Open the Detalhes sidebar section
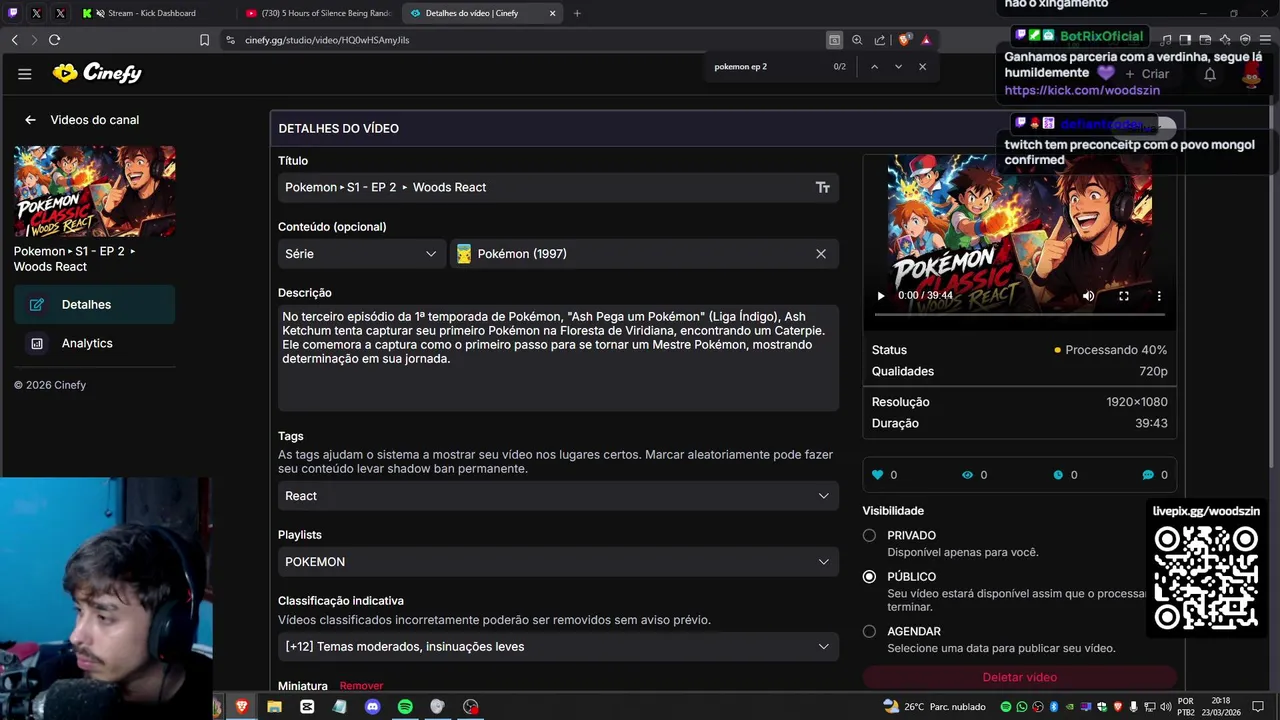1280x720 pixels. [x=94, y=305]
